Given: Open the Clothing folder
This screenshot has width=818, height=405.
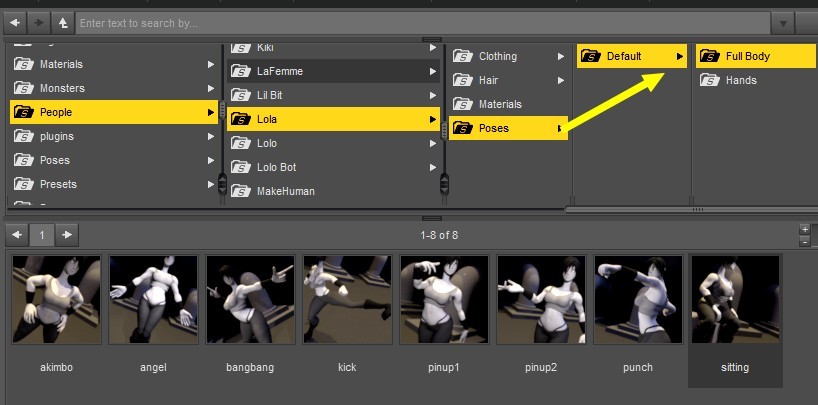Looking at the screenshot, I should [508, 56].
